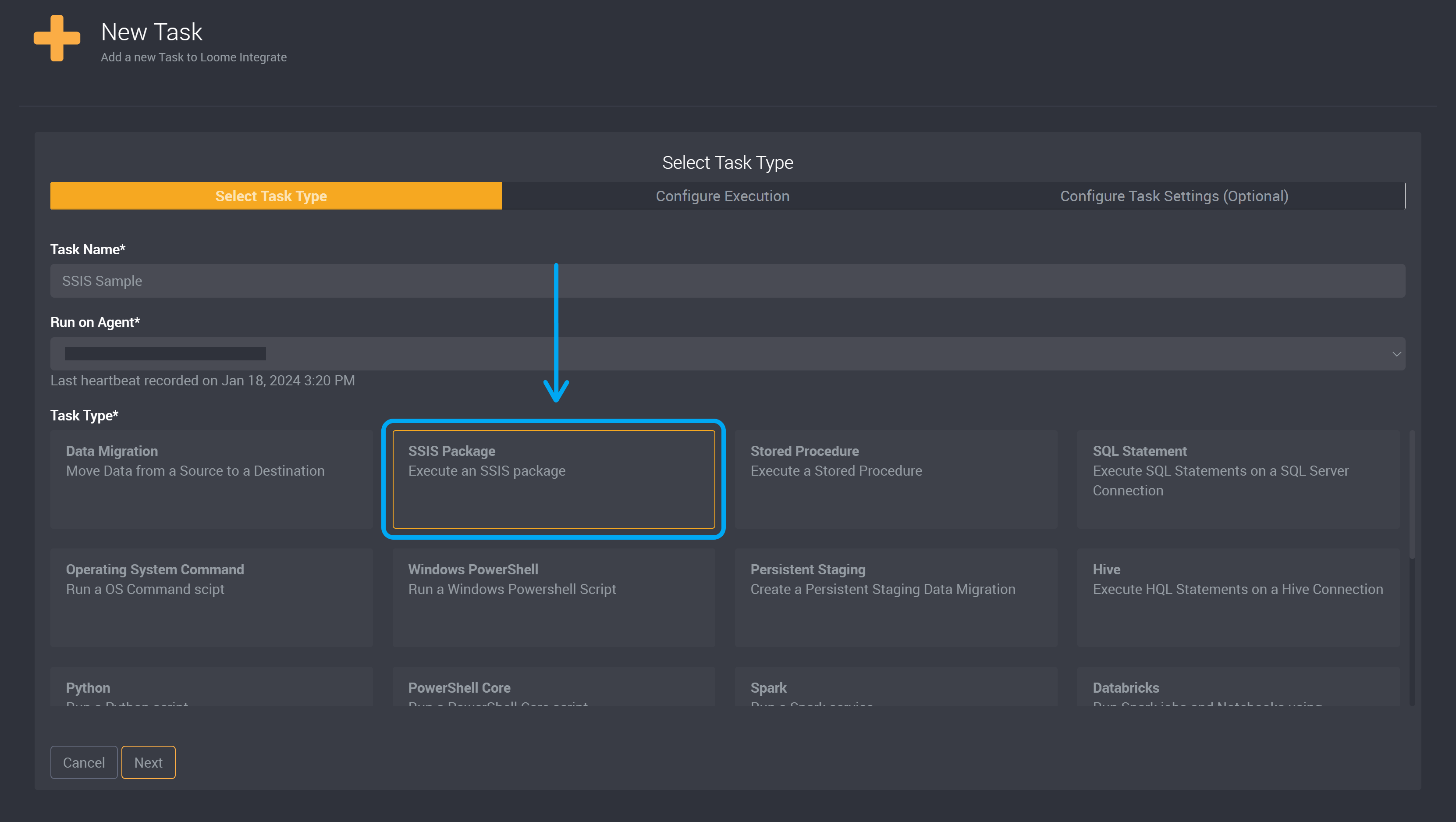Pick the Windows PowerShell card
The width and height of the screenshot is (1456, 822).
click(x=554, y=598)
